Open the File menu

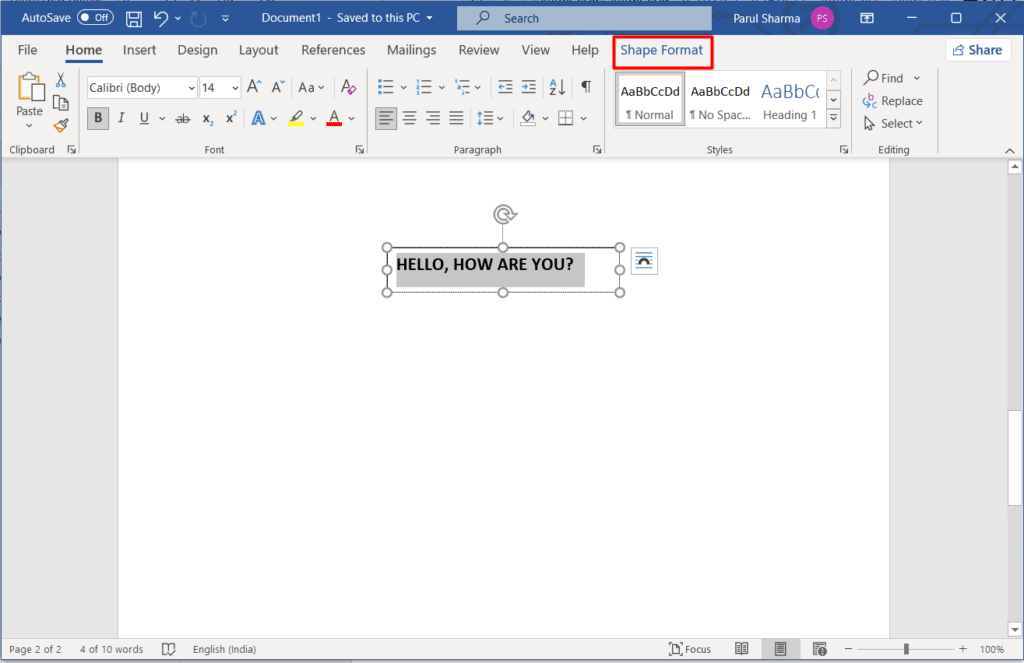pos(27,50)
